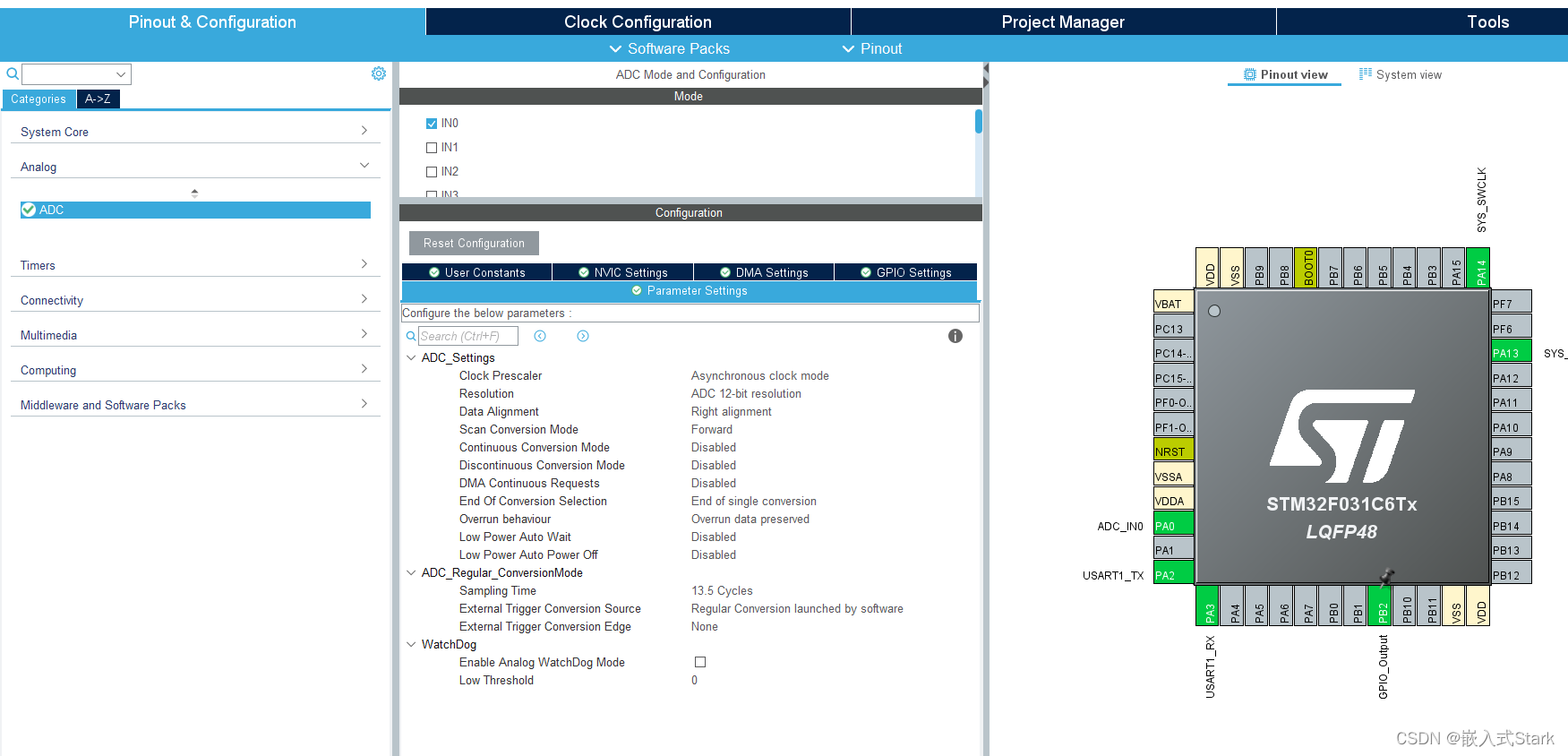Click the previous search result arrow
Image resolution: width=1568 pixels, height=756 pixels.
coord(540,336)
